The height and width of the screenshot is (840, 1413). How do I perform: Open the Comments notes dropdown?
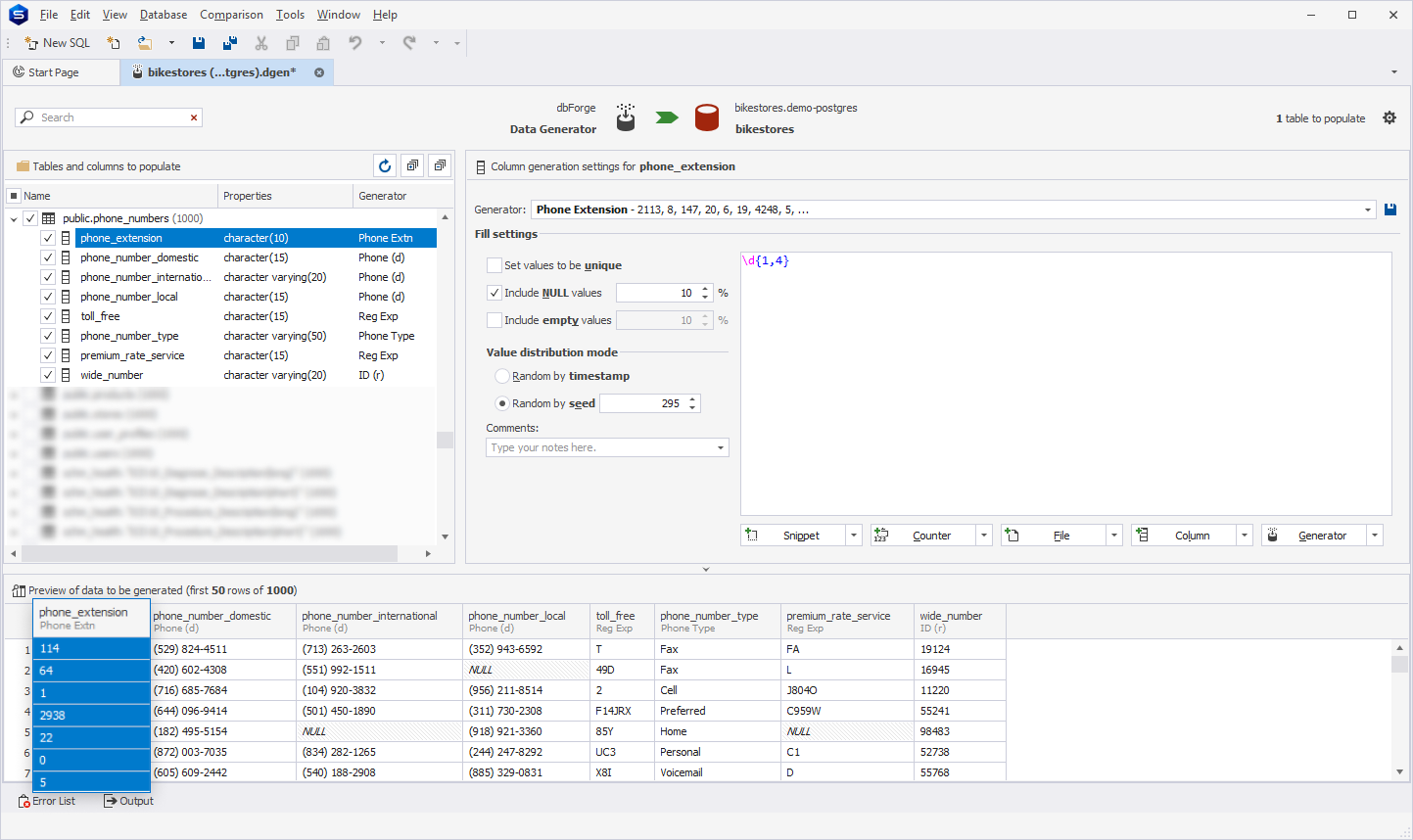[x=721, y=447]
